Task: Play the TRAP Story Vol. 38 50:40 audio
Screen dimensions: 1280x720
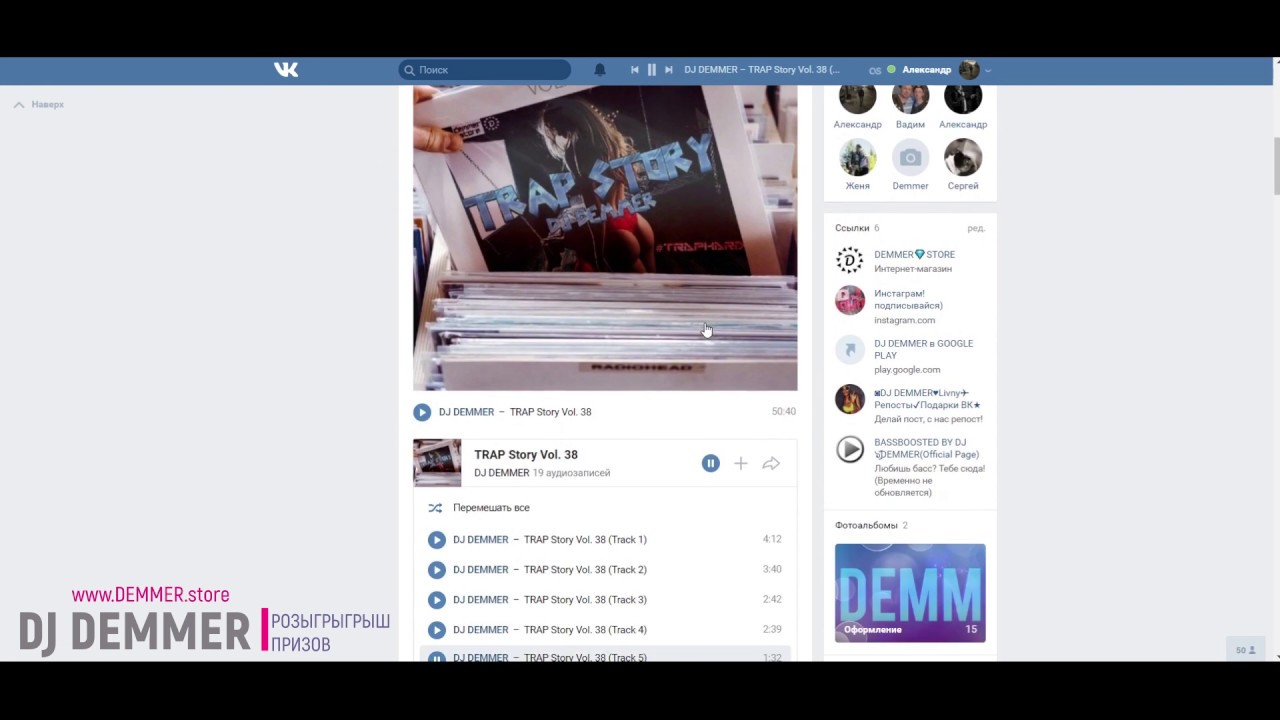Action: (x=422, y=412)
